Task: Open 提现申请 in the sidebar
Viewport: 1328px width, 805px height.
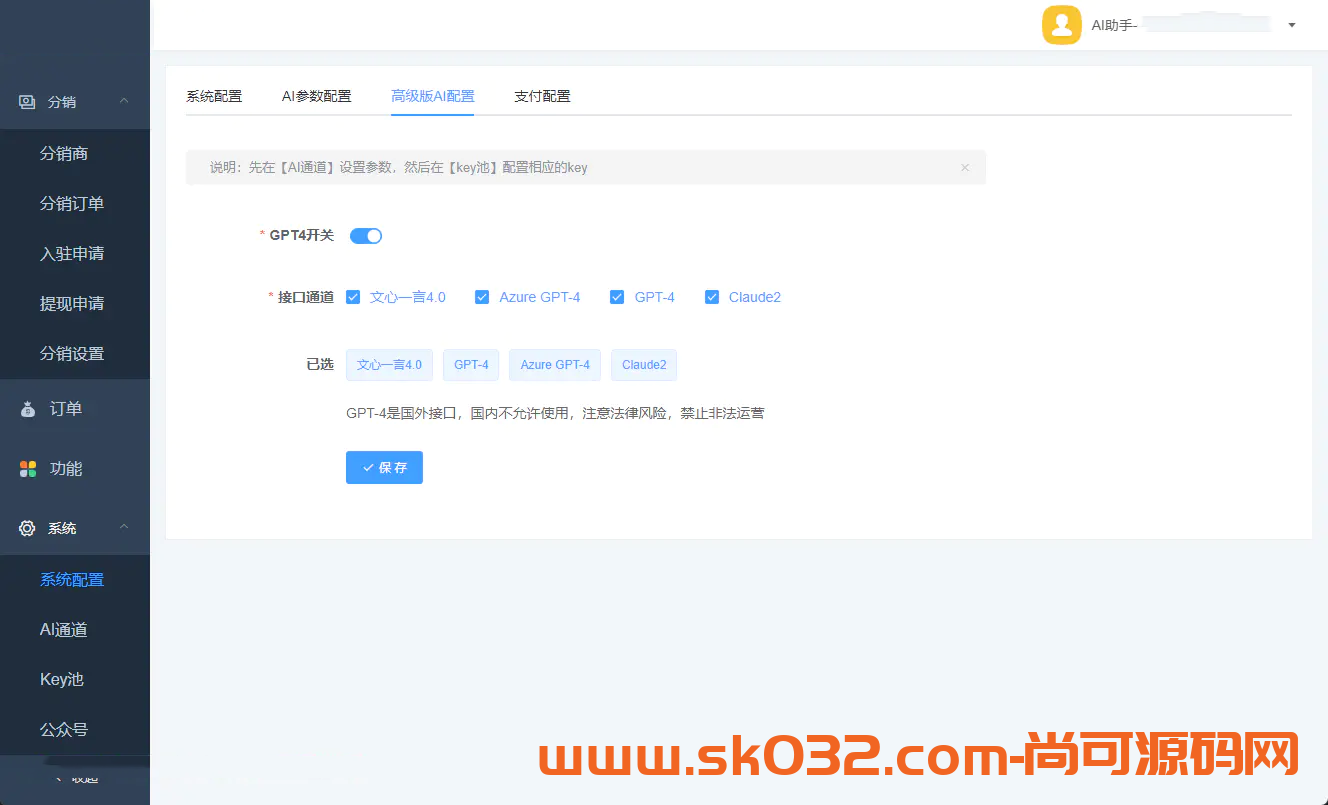Action: pos(75,304)
